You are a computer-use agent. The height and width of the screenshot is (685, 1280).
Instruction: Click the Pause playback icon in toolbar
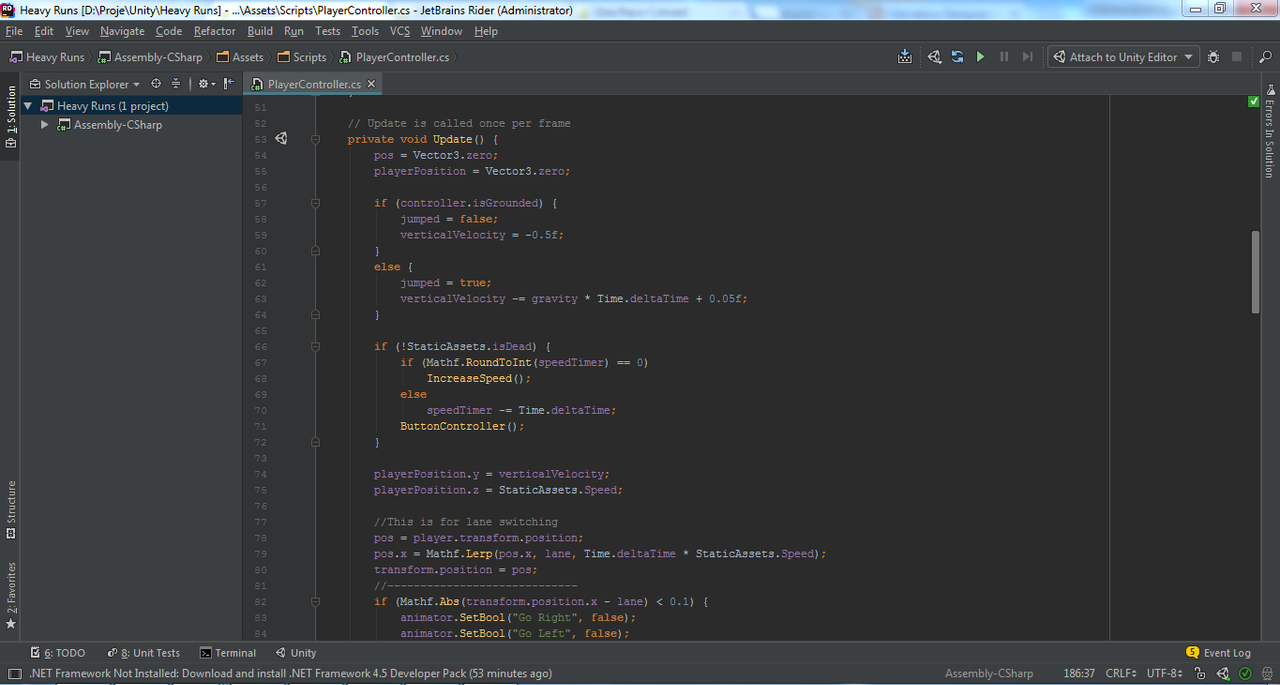[1004, 57]
